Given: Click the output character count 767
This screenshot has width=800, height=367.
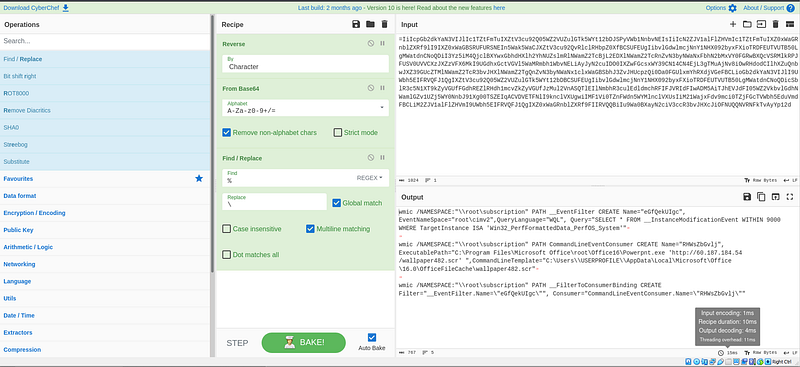Looking at the screenshot, I should 407,353.
